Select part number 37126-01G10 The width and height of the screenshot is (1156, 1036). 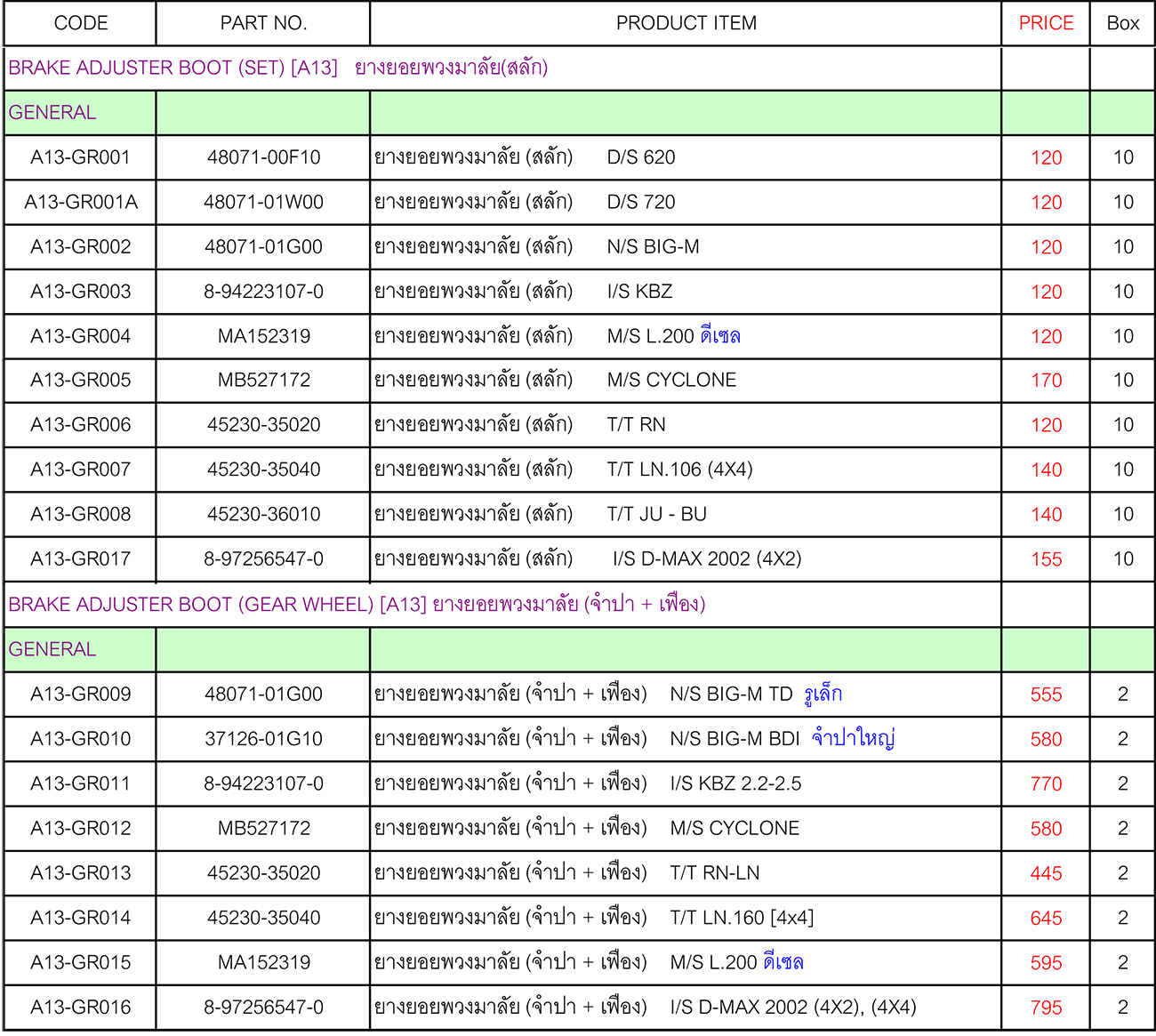point(264,738)
